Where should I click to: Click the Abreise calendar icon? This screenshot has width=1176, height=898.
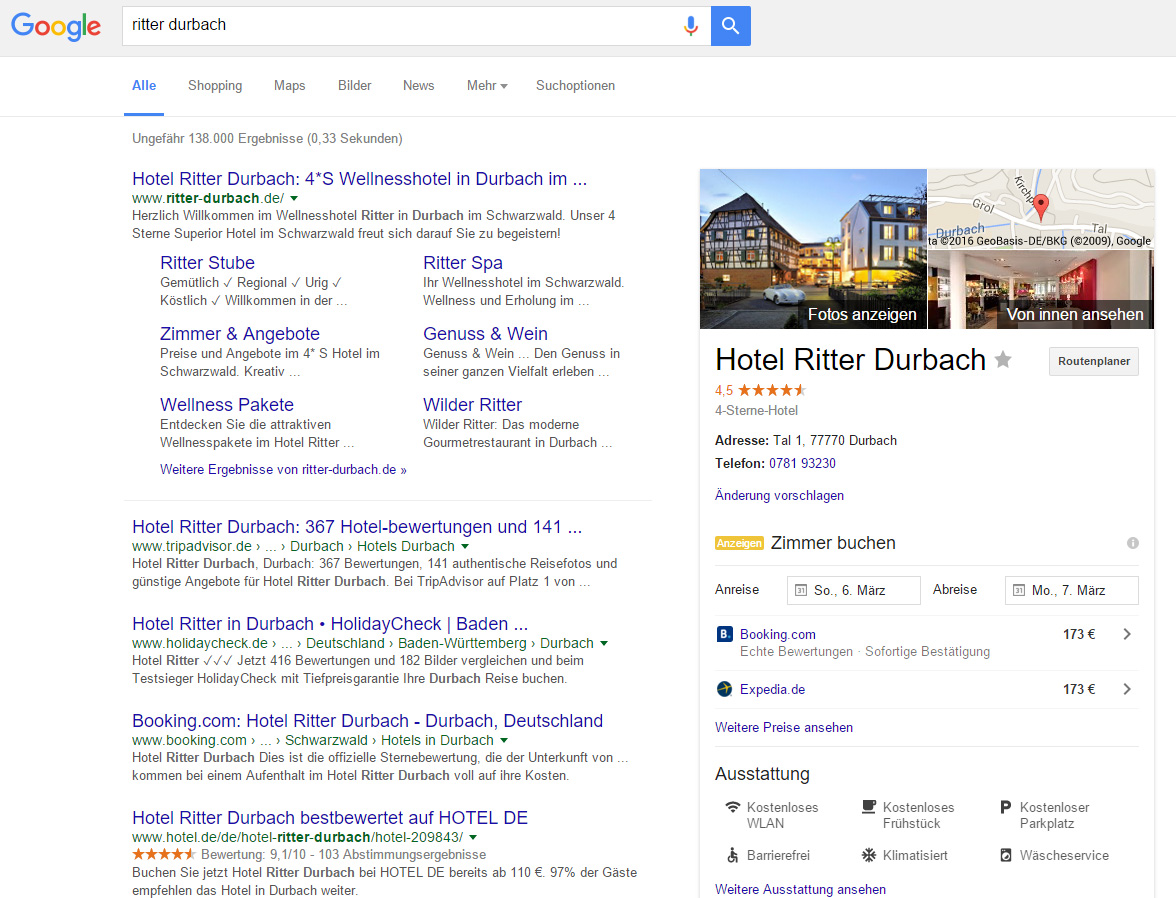1018,590
